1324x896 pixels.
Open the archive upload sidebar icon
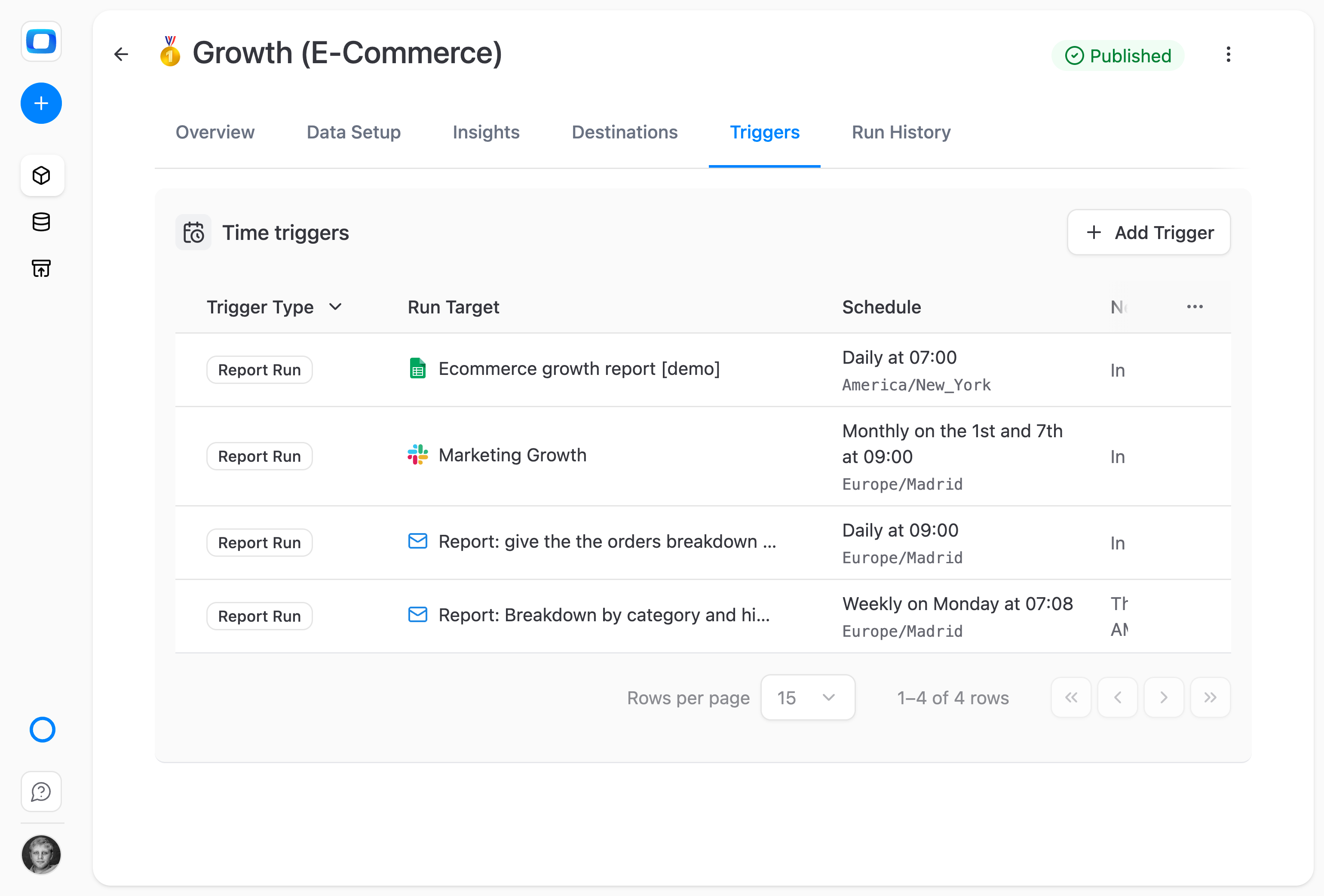(x=41, y=268)
